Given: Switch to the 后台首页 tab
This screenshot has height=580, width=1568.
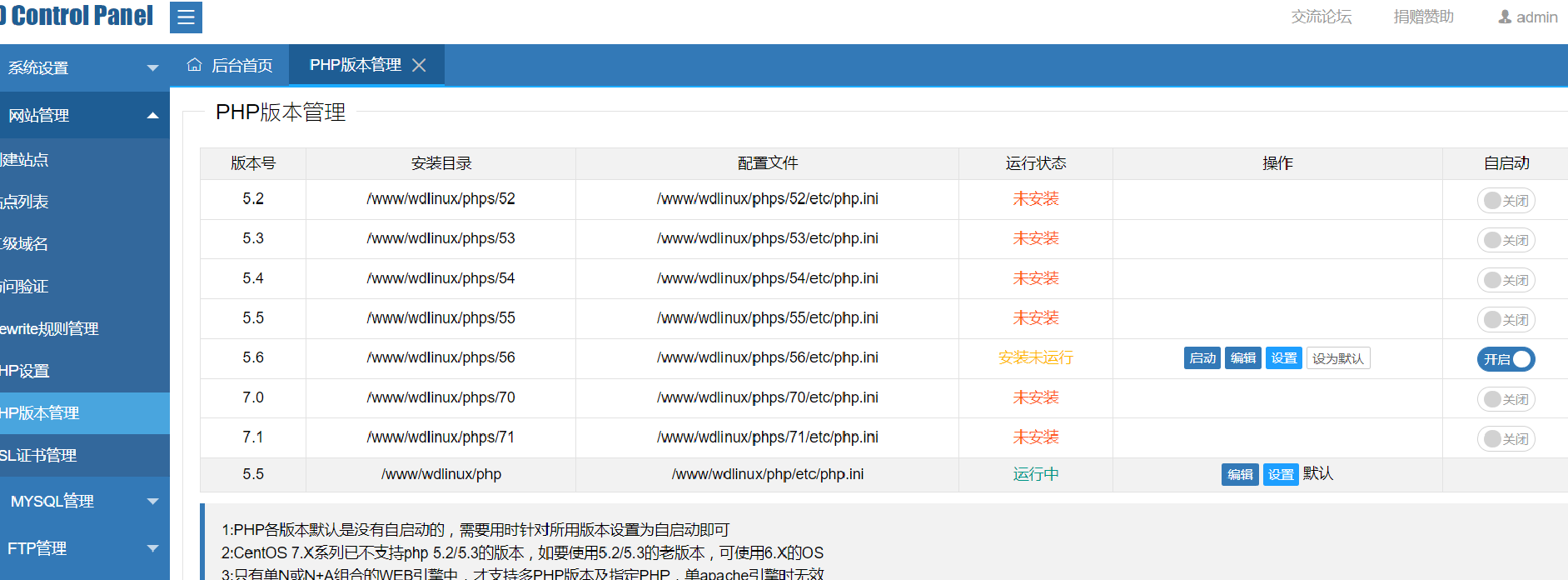Looking at the screenshot, I should click(230, 65).
